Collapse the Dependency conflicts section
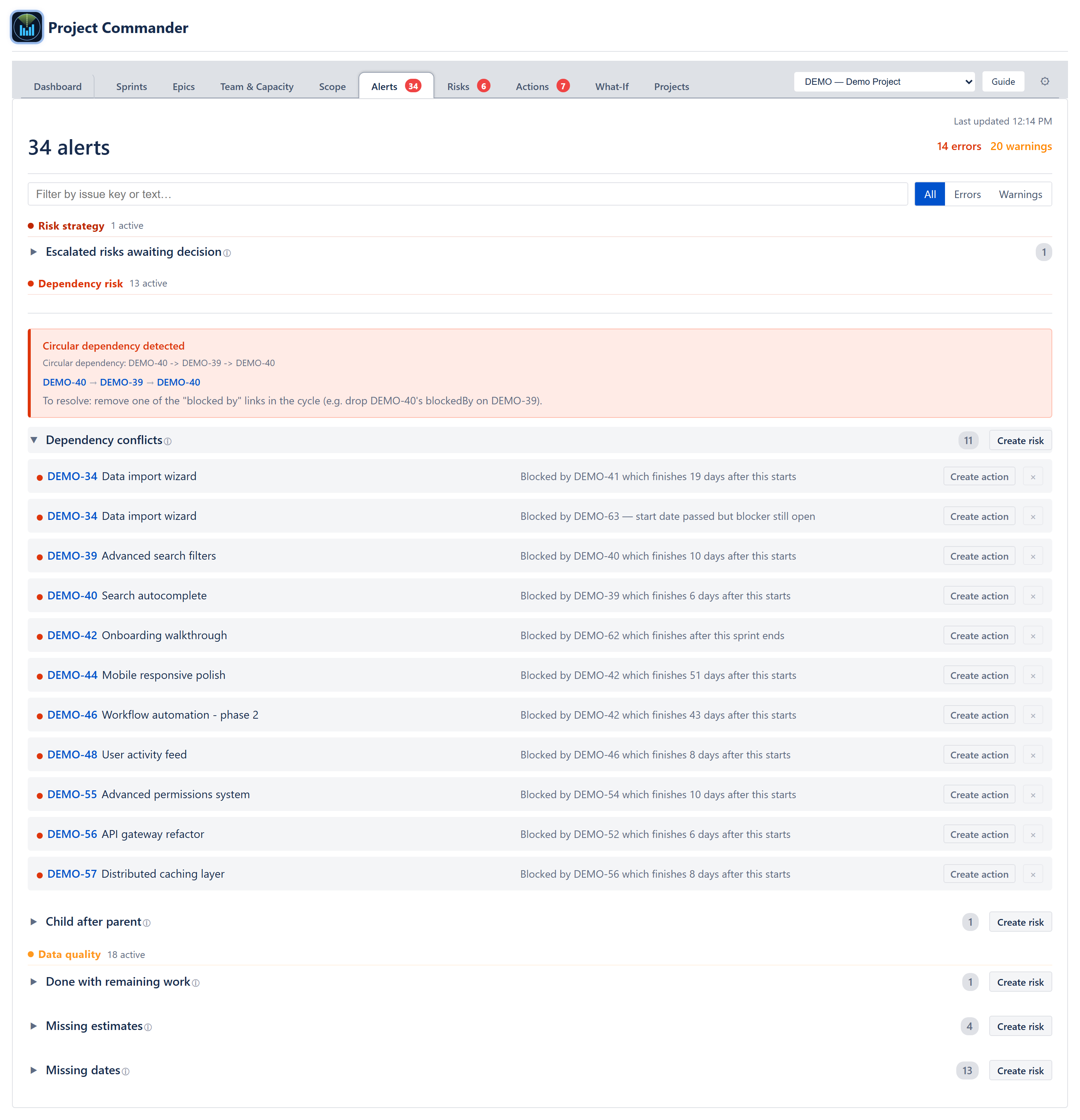1080x1120 pixels. (x=34, y=440)
